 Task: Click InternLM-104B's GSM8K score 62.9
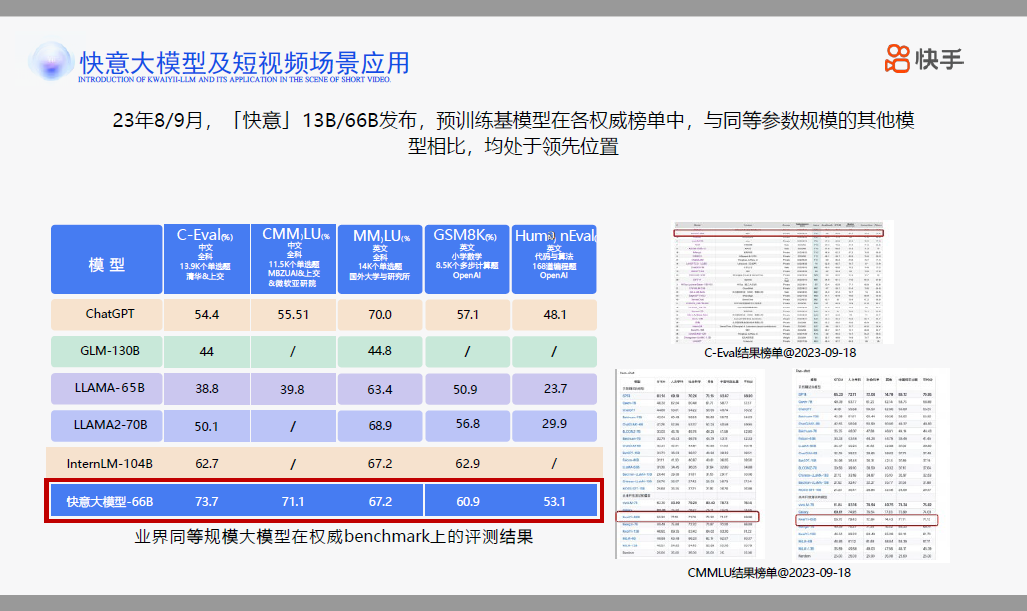tap(468, 464)
